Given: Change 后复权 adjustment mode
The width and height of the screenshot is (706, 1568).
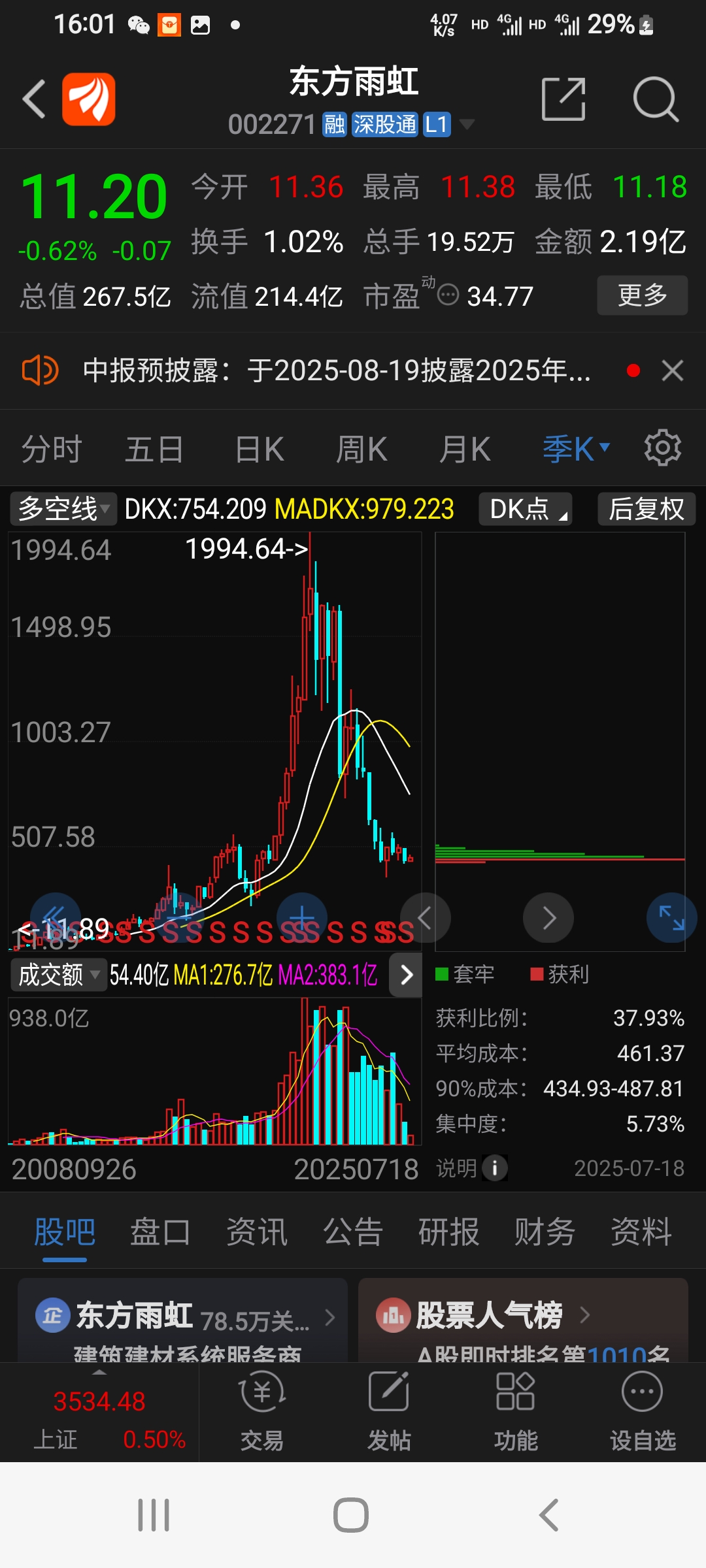Looking at the screenshot, I should click(647, 509).
